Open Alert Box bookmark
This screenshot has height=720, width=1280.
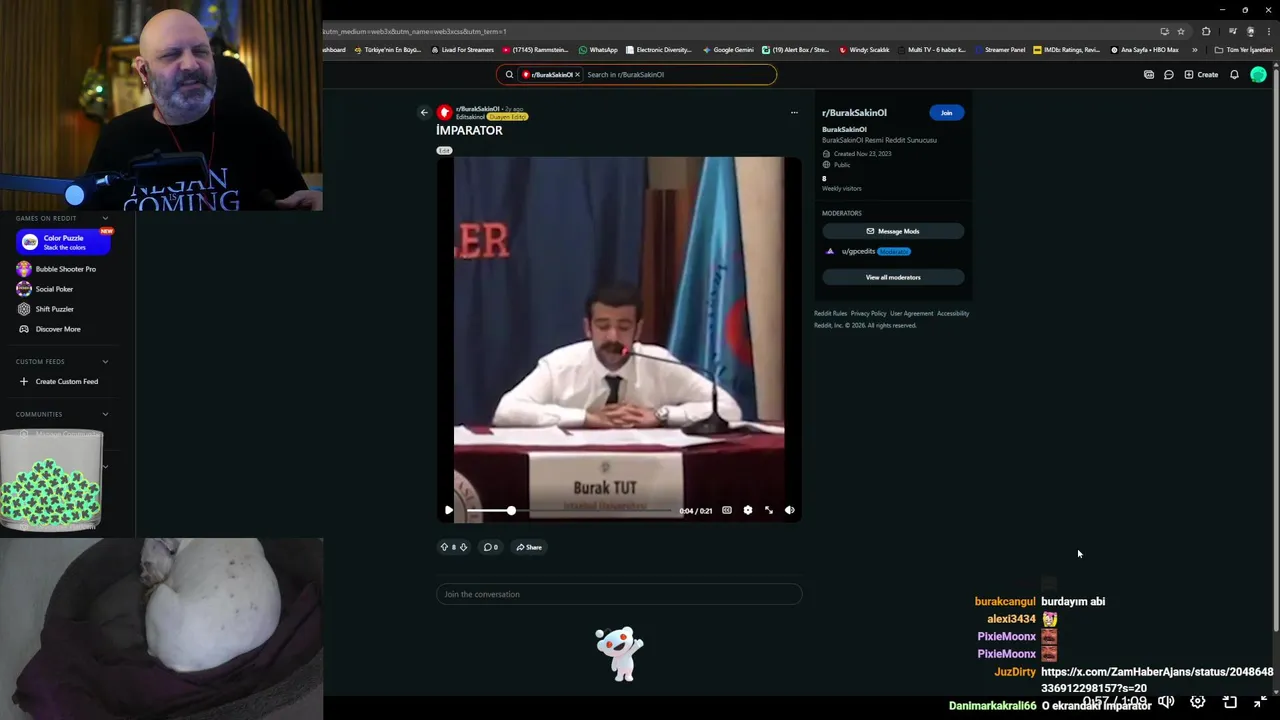(795, 49)
